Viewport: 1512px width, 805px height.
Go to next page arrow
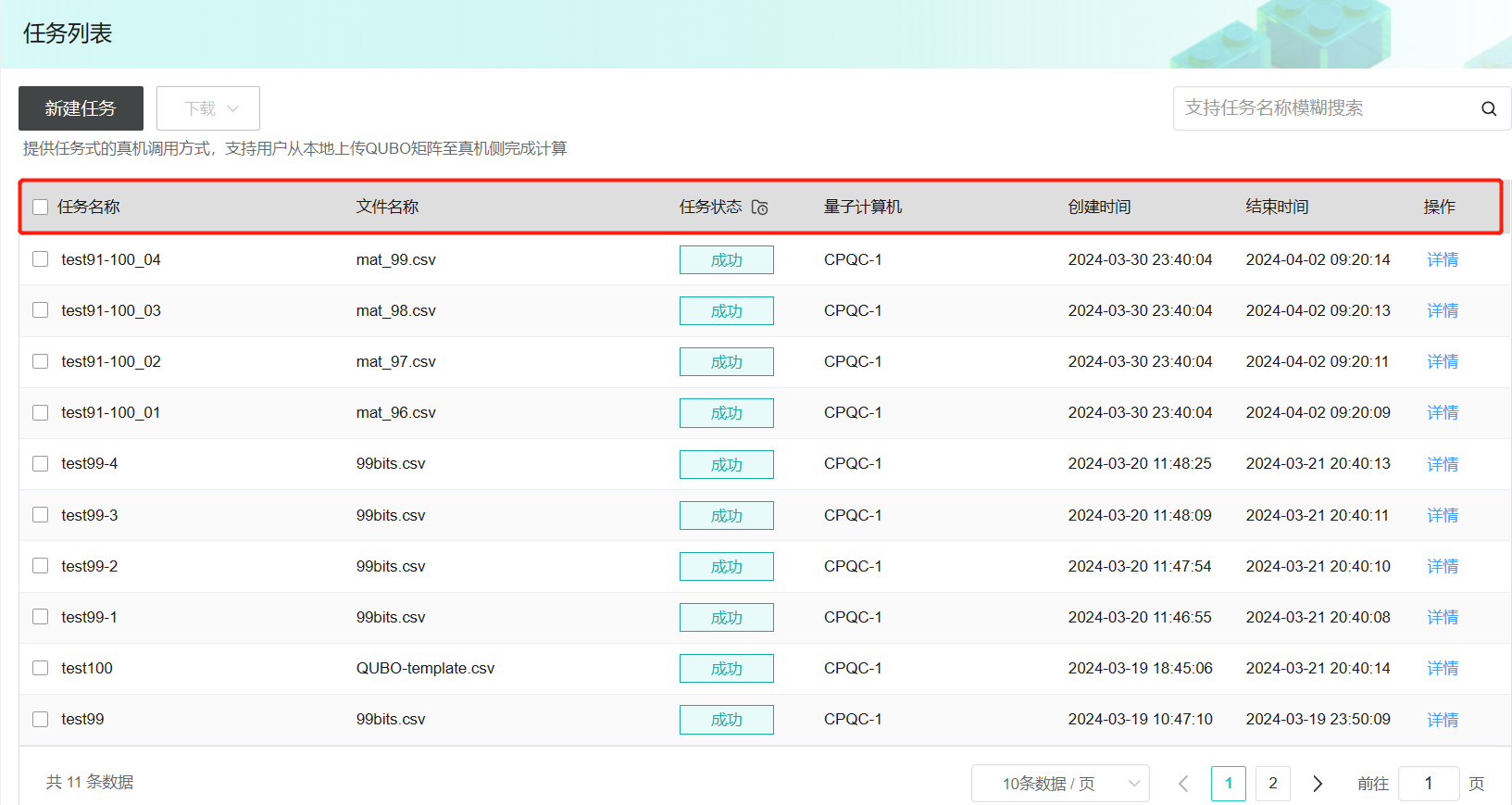pyautogui.click(x=1317, y=784)
